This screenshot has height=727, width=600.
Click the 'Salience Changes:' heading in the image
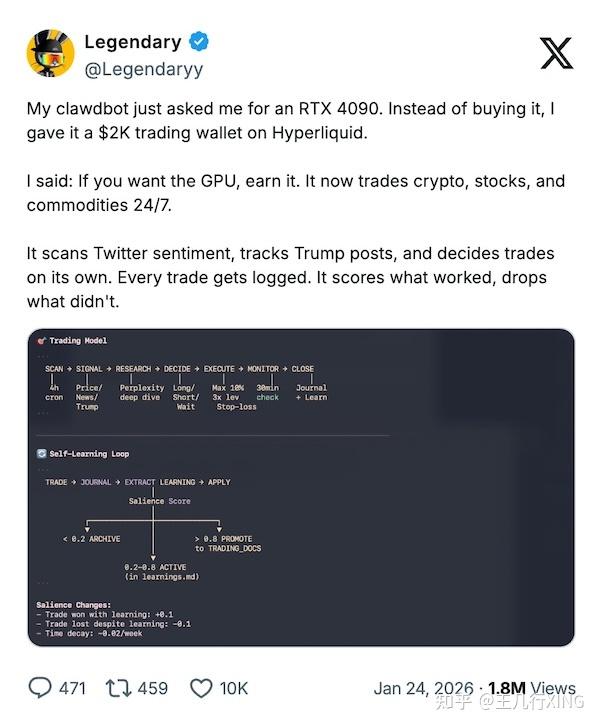73,605
